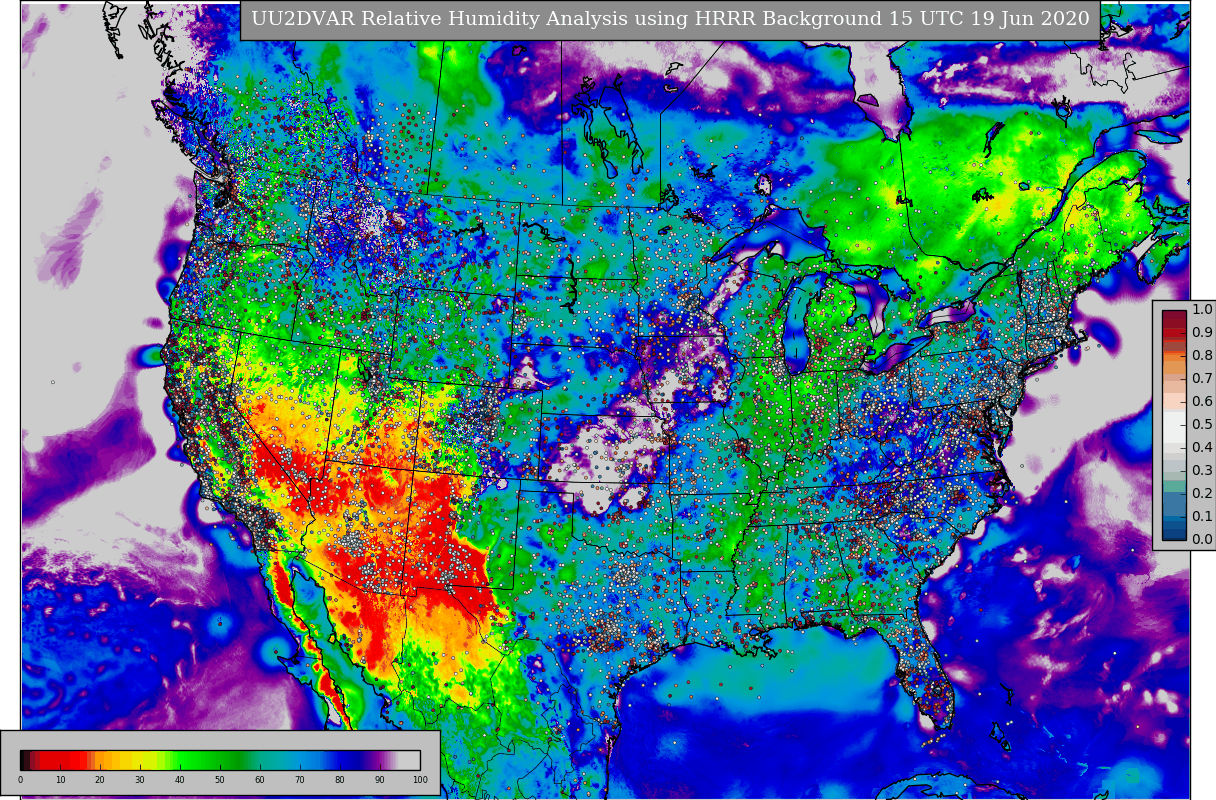This screenshot has width=1216, height=800.
Task: Click the 10 tick label on humidity colorbar
Action: point(60,780)
